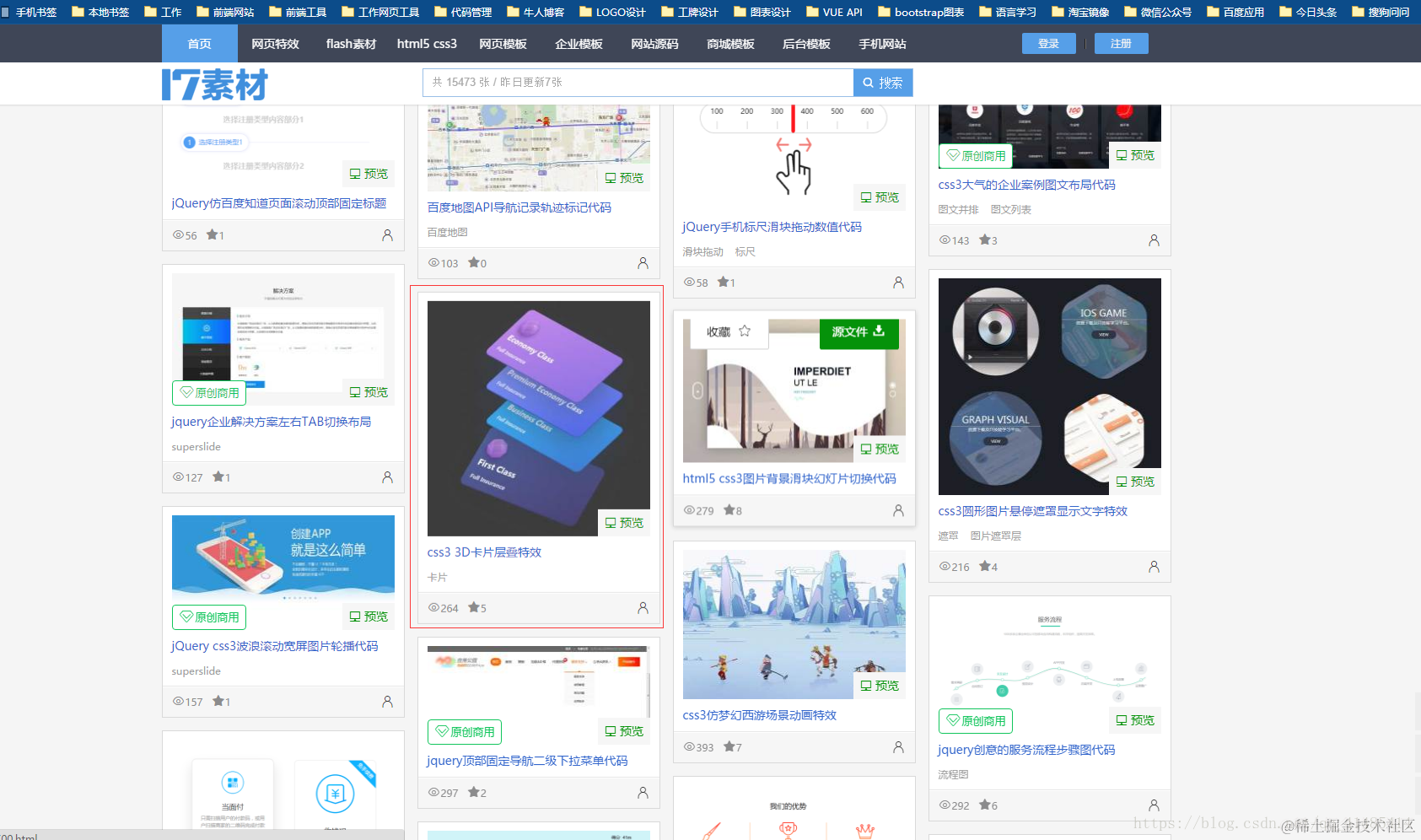
Task: Open jQuery手机标尺滑块拖动数值代码 link
Action: 772,227
